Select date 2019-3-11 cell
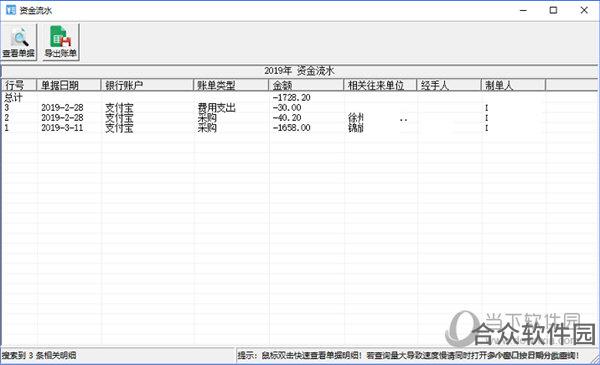The width and height of the screenshot is (600, 365). point(62,127)
